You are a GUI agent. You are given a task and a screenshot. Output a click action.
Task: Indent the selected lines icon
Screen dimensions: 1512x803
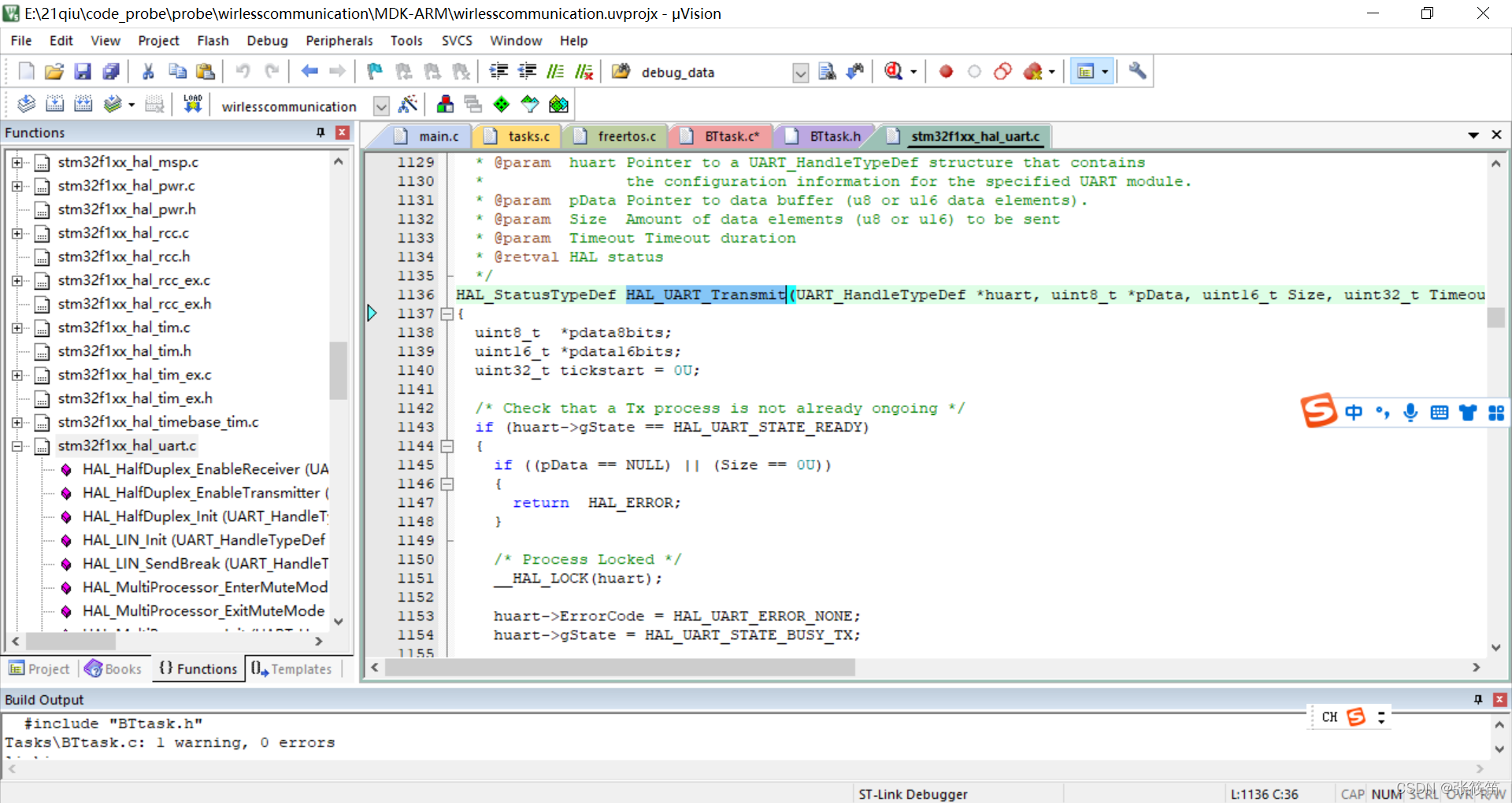coord(498,72)
